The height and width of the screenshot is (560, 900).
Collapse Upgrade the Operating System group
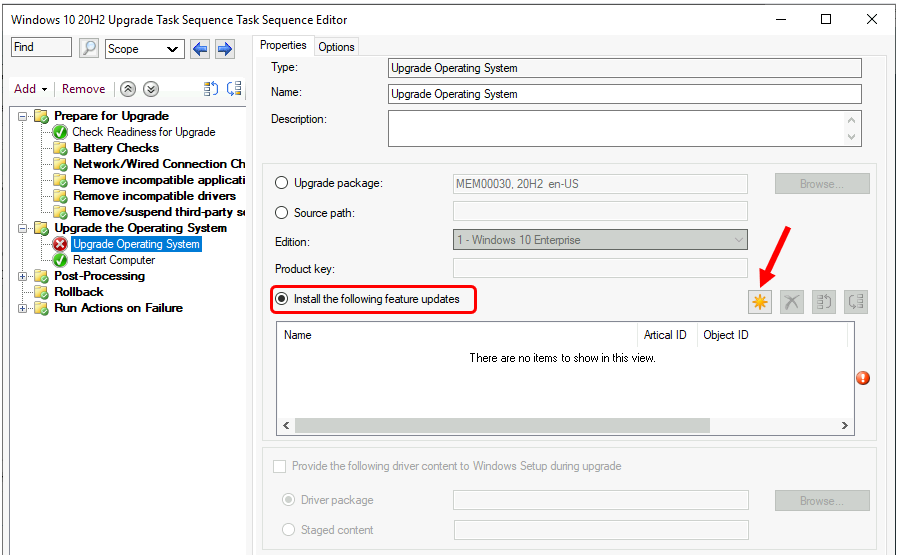click(22, 228)
